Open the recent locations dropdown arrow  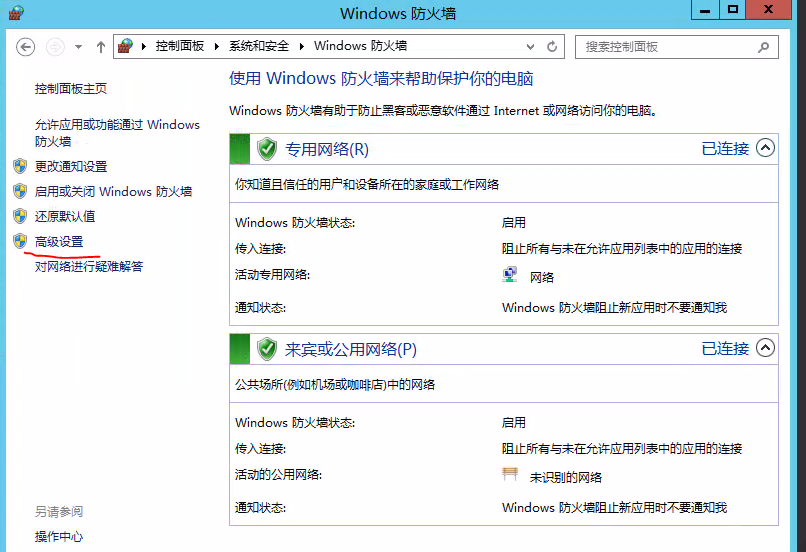(x=78, y=47)
